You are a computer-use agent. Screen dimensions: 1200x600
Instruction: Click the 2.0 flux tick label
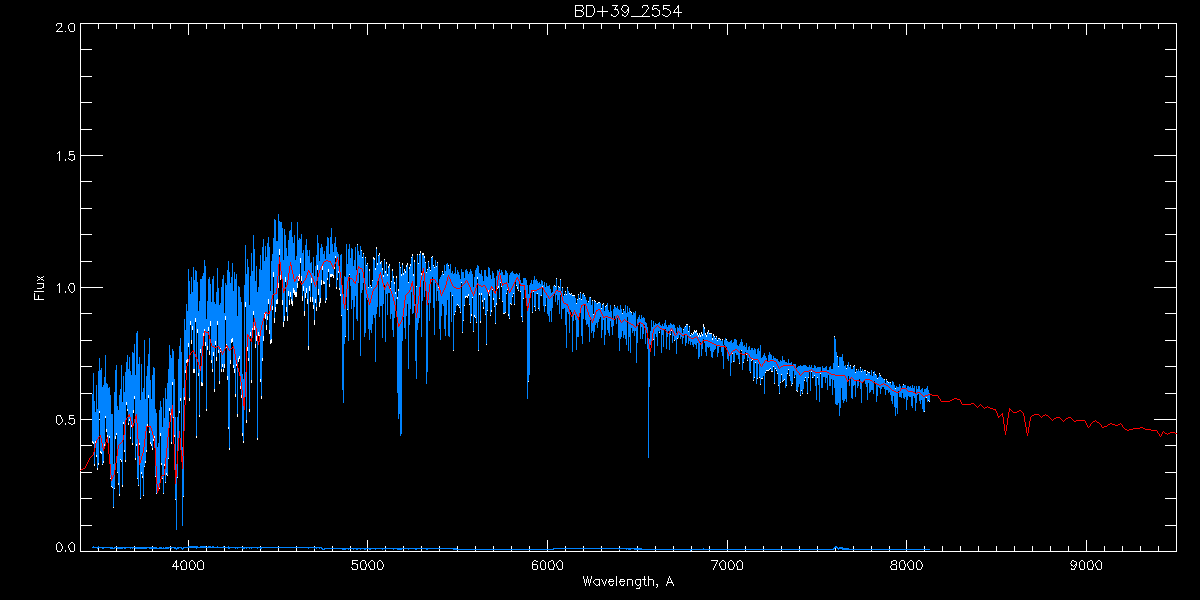pos(65,28)
